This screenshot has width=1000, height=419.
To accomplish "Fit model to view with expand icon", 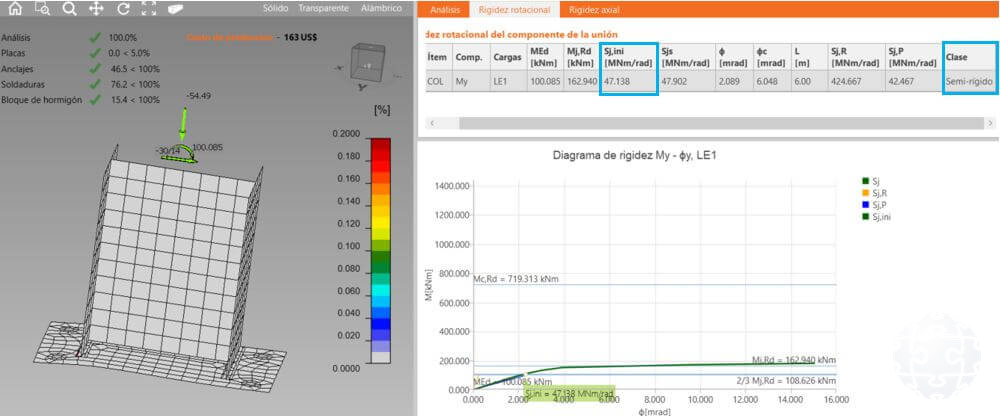I will click(149, 9).
